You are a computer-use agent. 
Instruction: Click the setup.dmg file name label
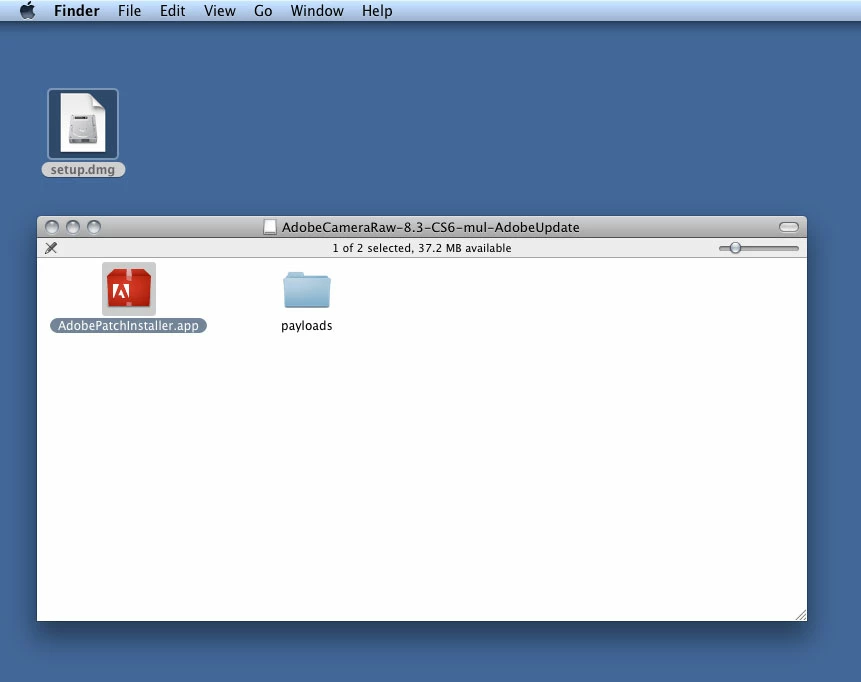(83, 170)
